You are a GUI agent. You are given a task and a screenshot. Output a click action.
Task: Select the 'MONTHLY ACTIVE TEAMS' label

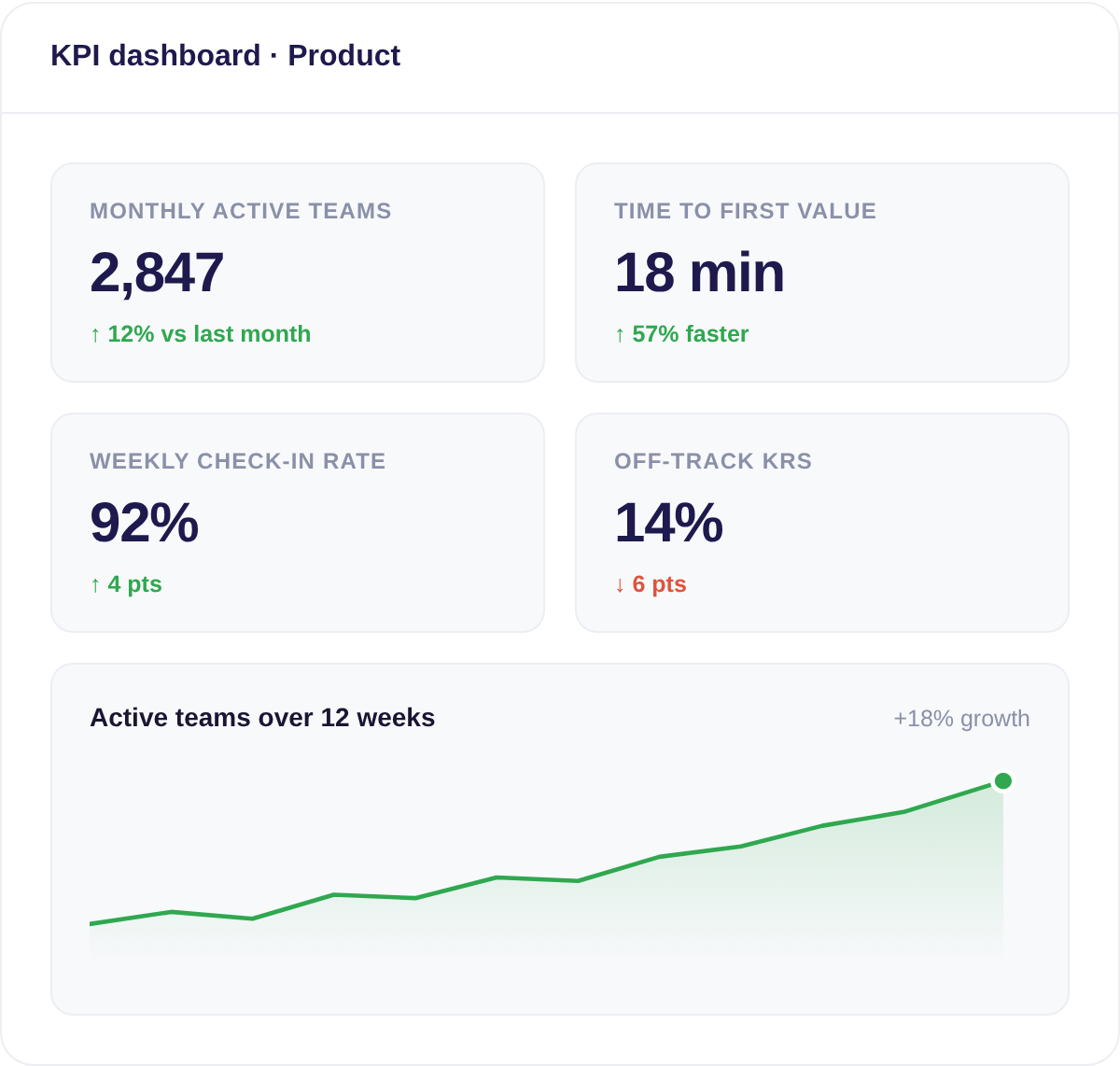pyautogui.click(x=241, y=211)
